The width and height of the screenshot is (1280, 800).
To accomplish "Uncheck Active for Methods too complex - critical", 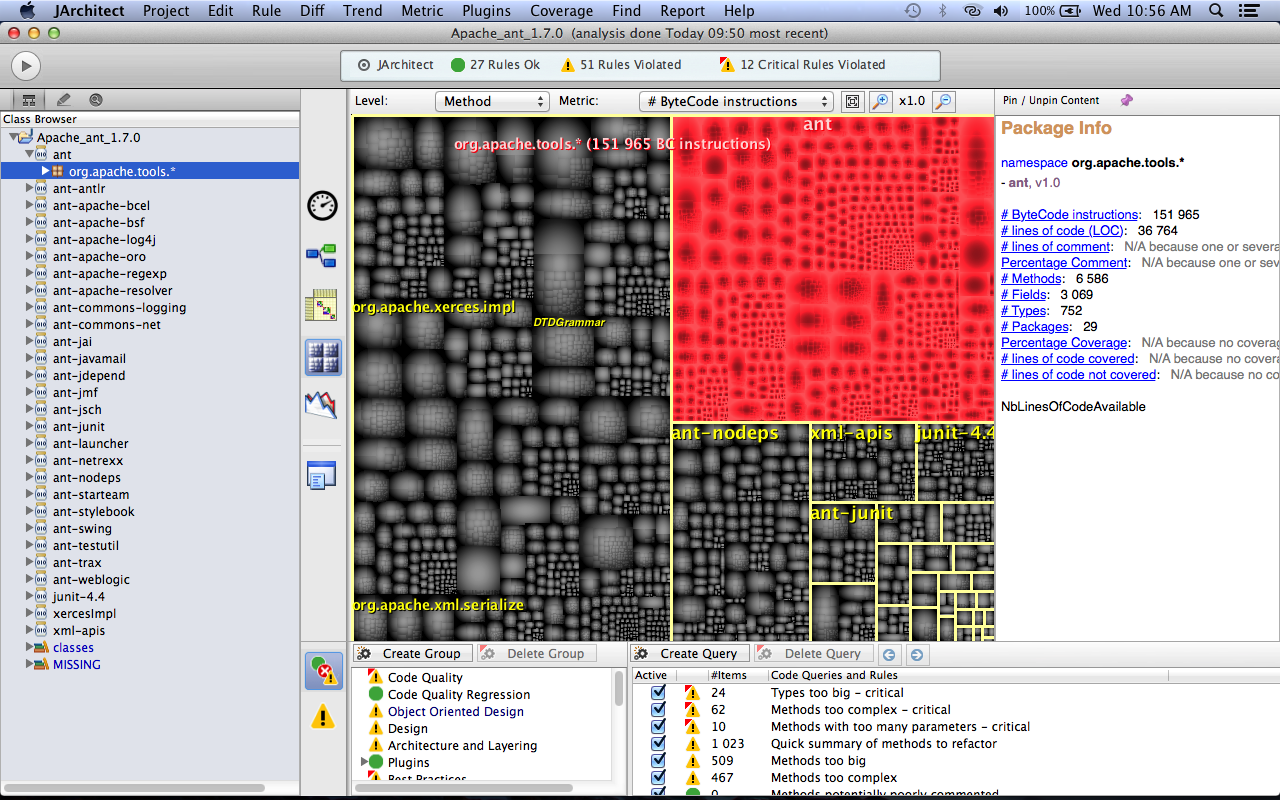I will (x=658, y=710).
